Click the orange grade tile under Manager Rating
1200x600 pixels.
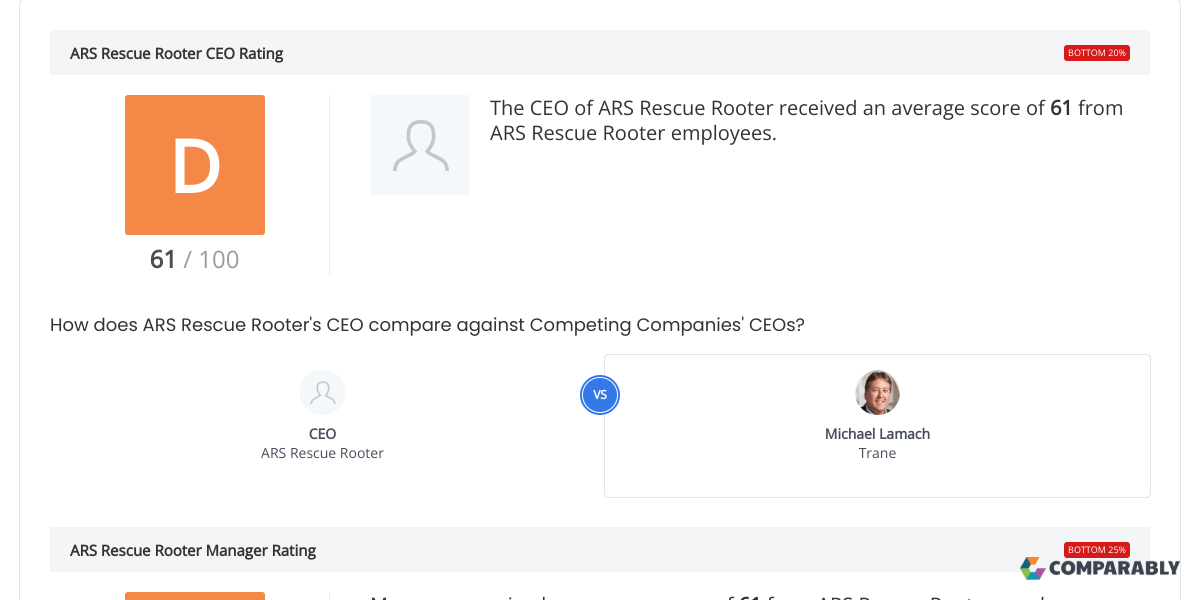(195, 596)
